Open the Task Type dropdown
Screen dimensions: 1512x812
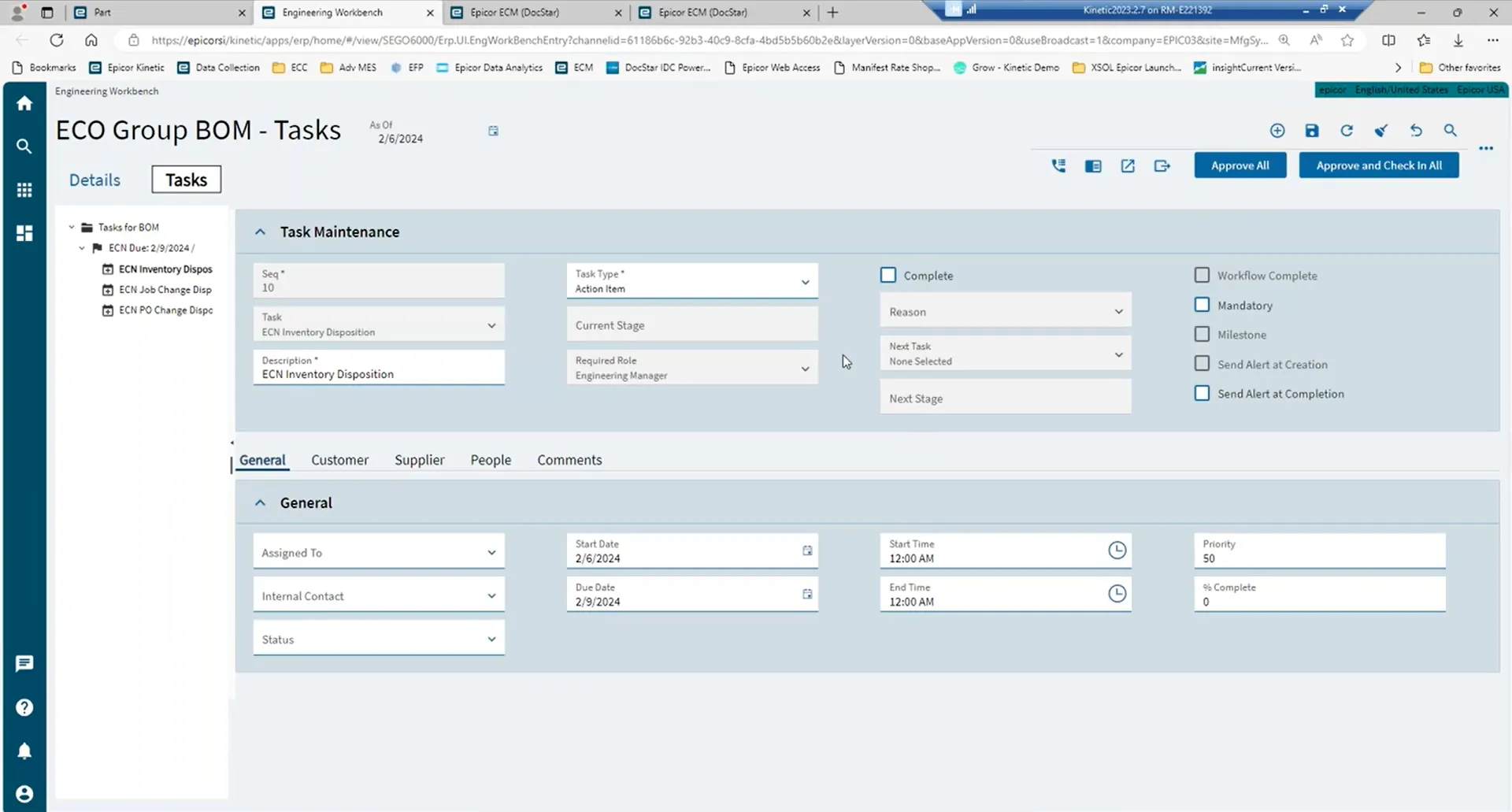[x=805, y=282]
